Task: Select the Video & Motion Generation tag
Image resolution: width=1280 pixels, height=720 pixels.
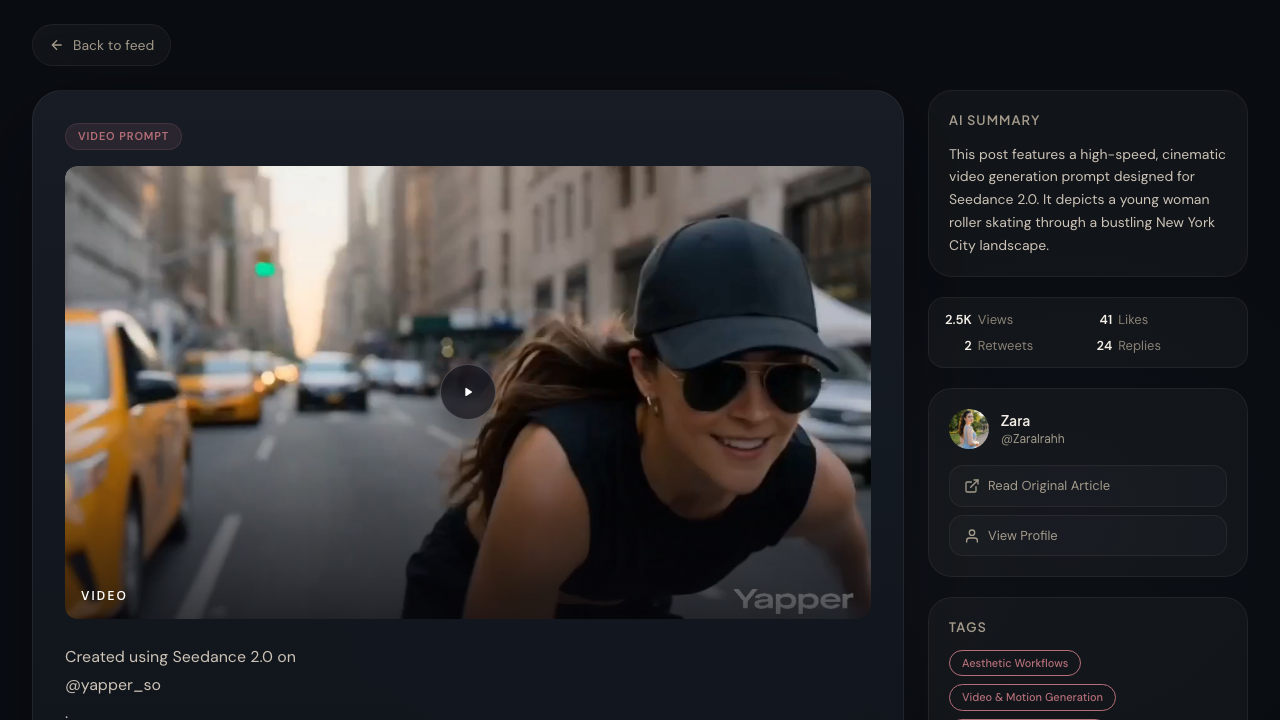Action: [x=1032, y=697]
